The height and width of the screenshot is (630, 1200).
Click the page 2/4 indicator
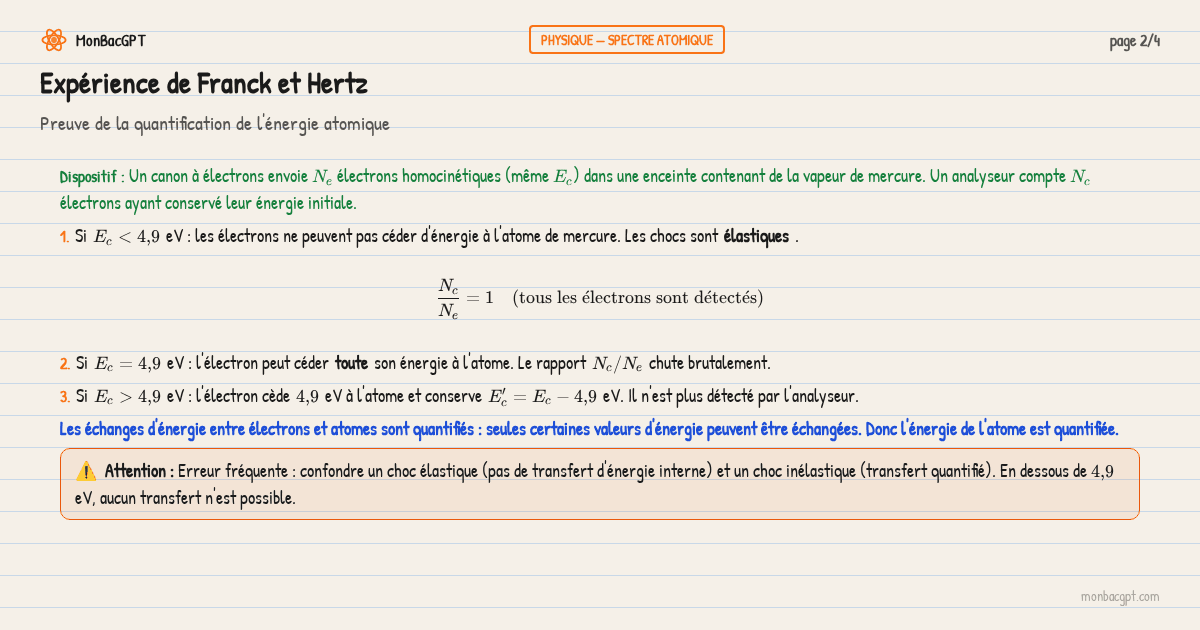pyautogui.click(x=1134, y=41)
